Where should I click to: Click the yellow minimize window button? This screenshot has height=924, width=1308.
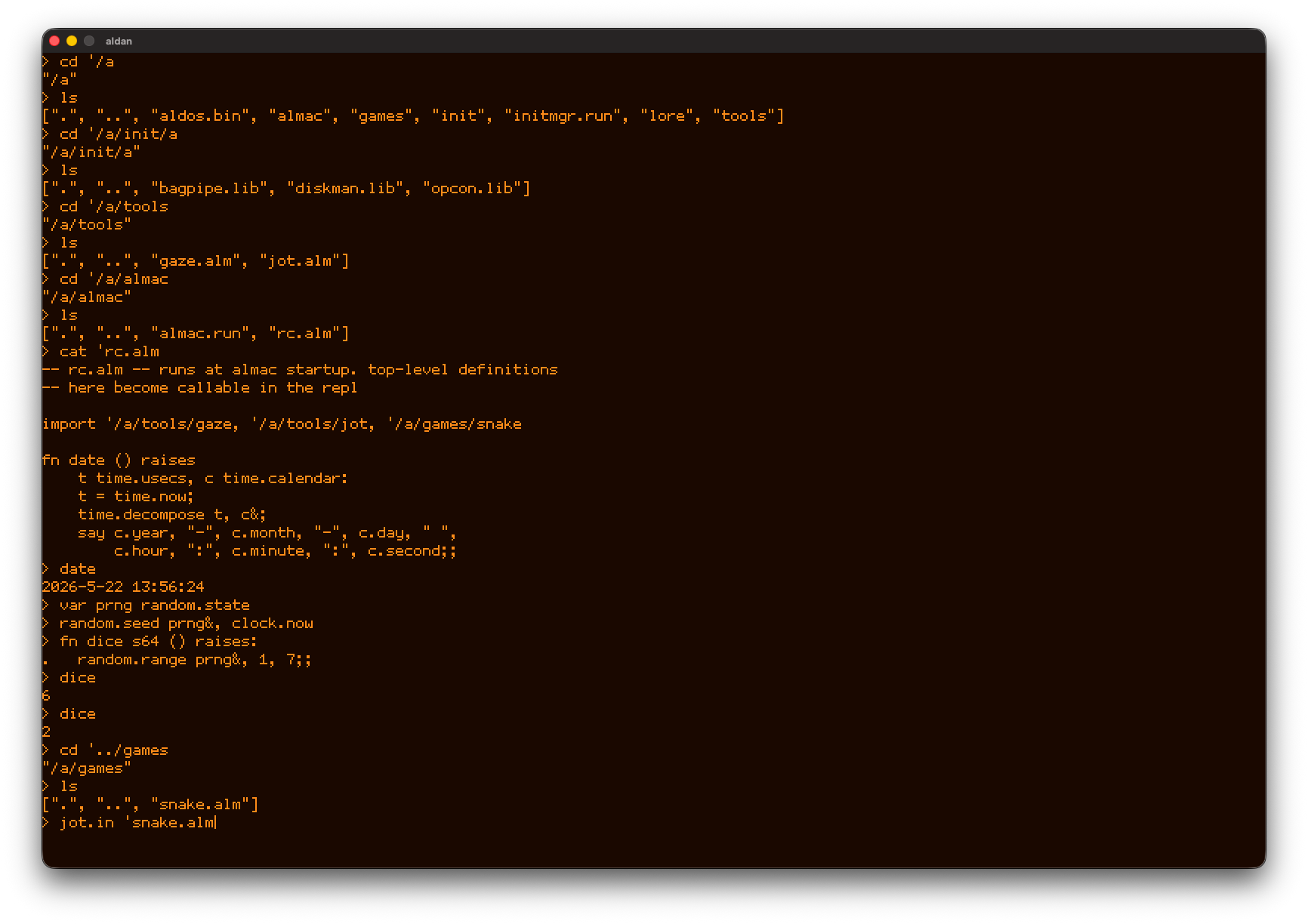coord(72,41)
